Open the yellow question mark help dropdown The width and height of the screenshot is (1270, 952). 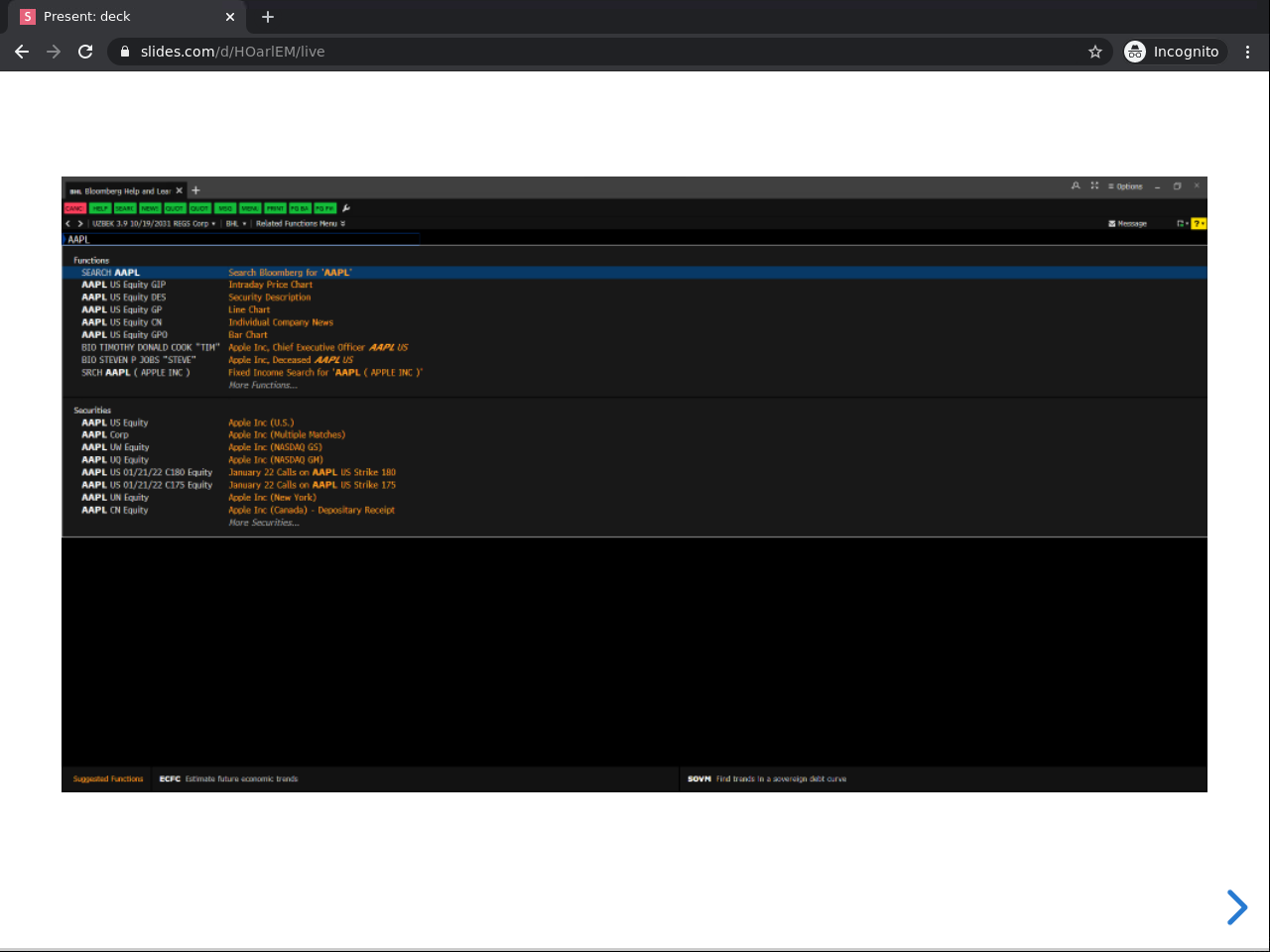pyautogui.click(x=1199, y=224)
